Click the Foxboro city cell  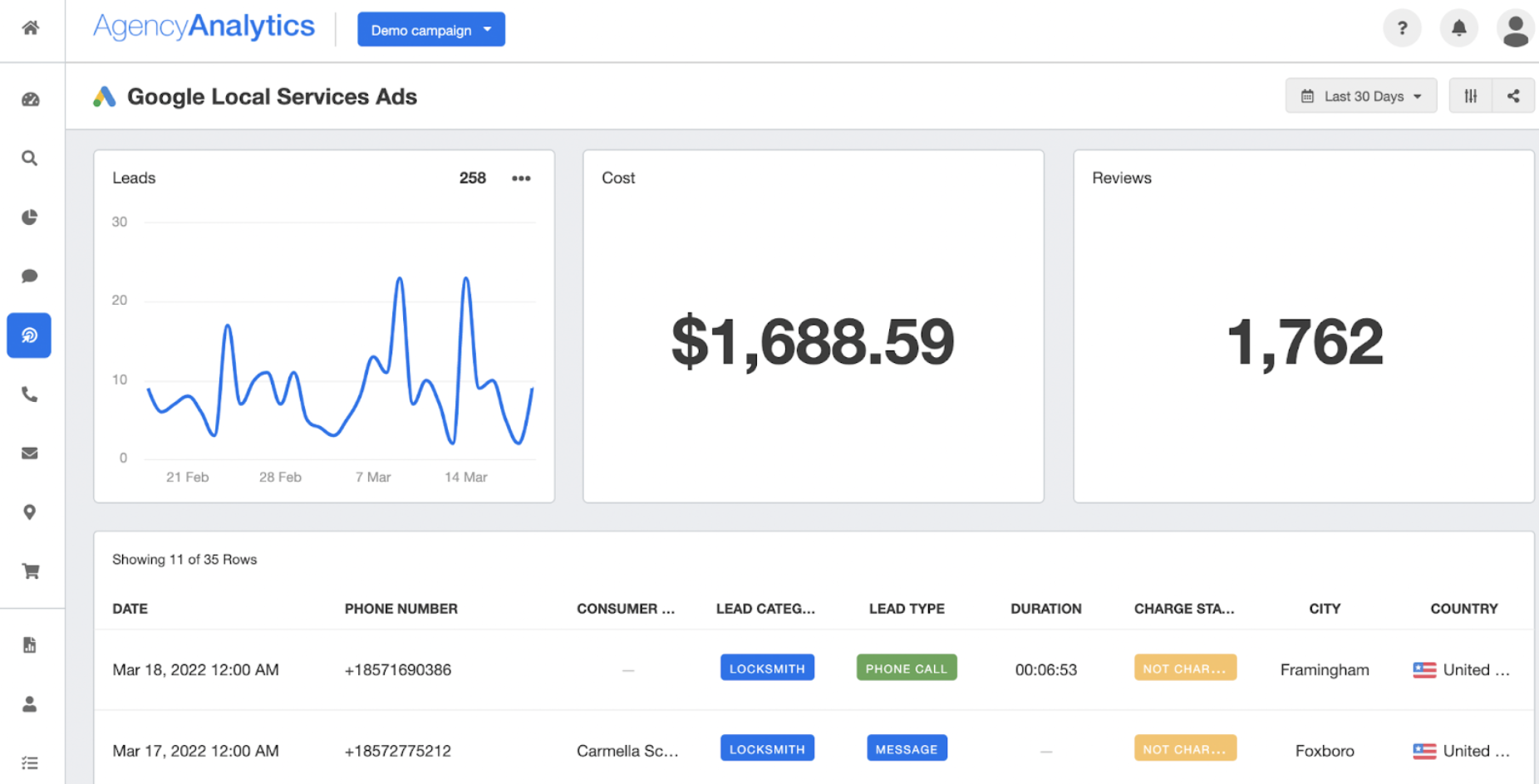pos(1325,751)
